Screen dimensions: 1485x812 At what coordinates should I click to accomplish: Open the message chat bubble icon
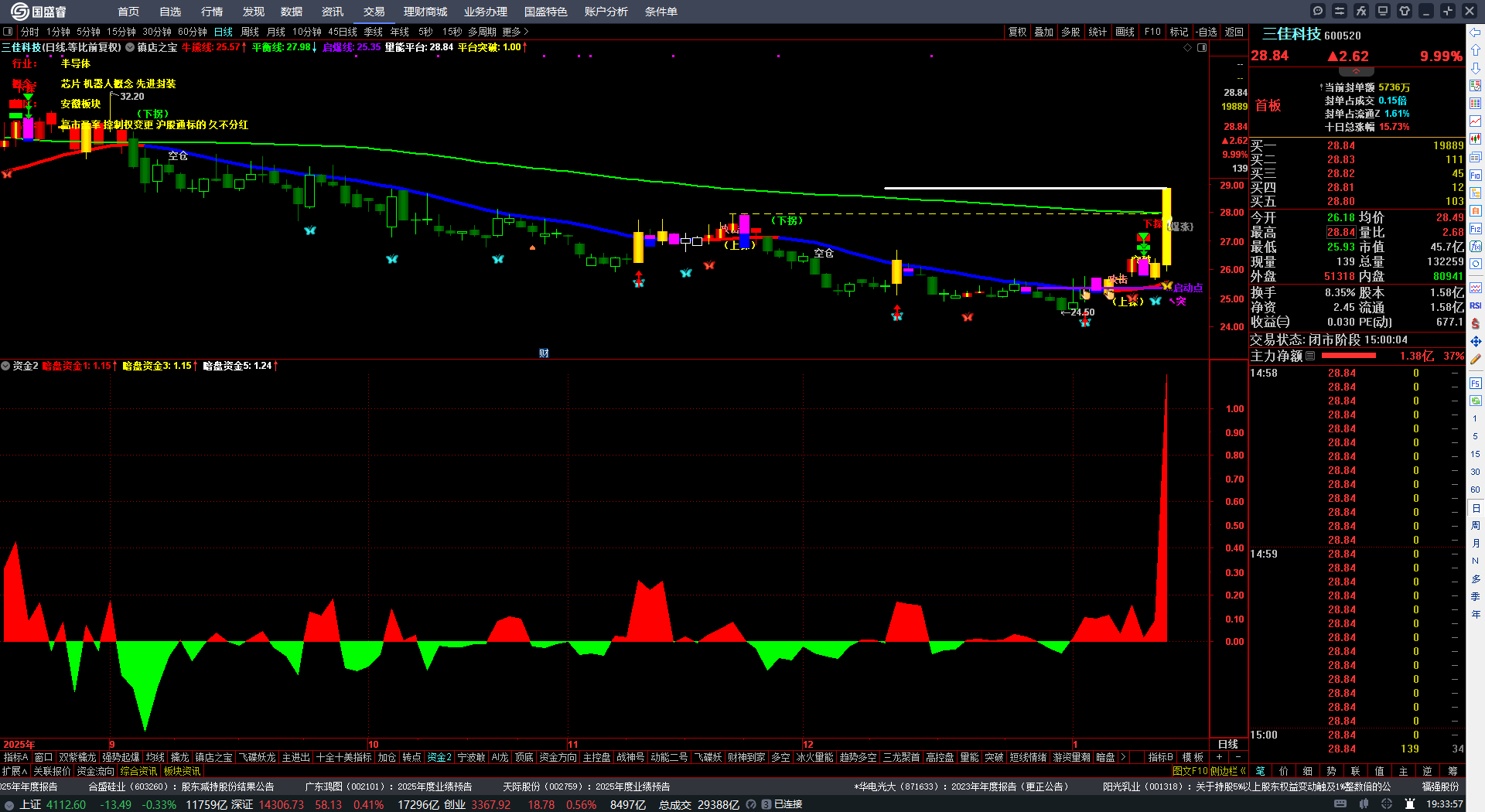pyautogui.click(x=1318, y=11)
